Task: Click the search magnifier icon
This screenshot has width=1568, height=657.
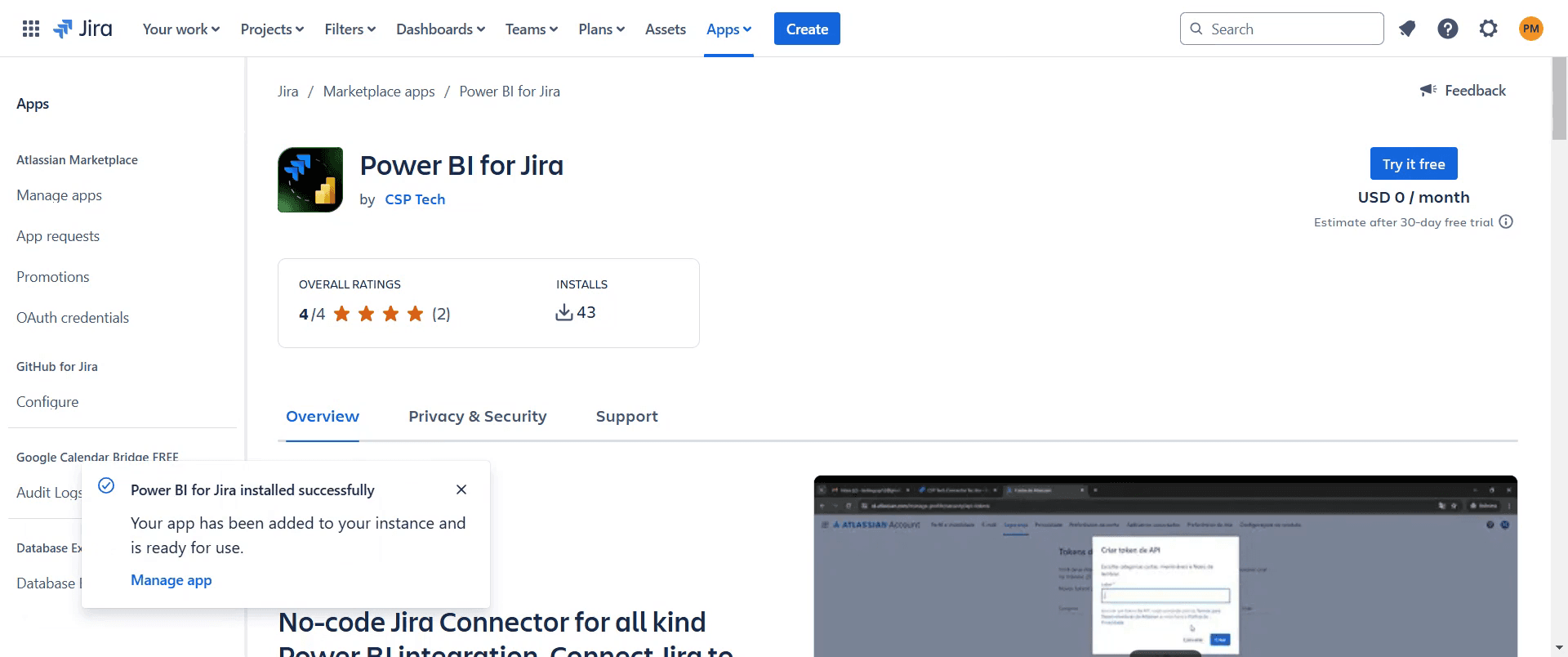Action: [1196, 29]
